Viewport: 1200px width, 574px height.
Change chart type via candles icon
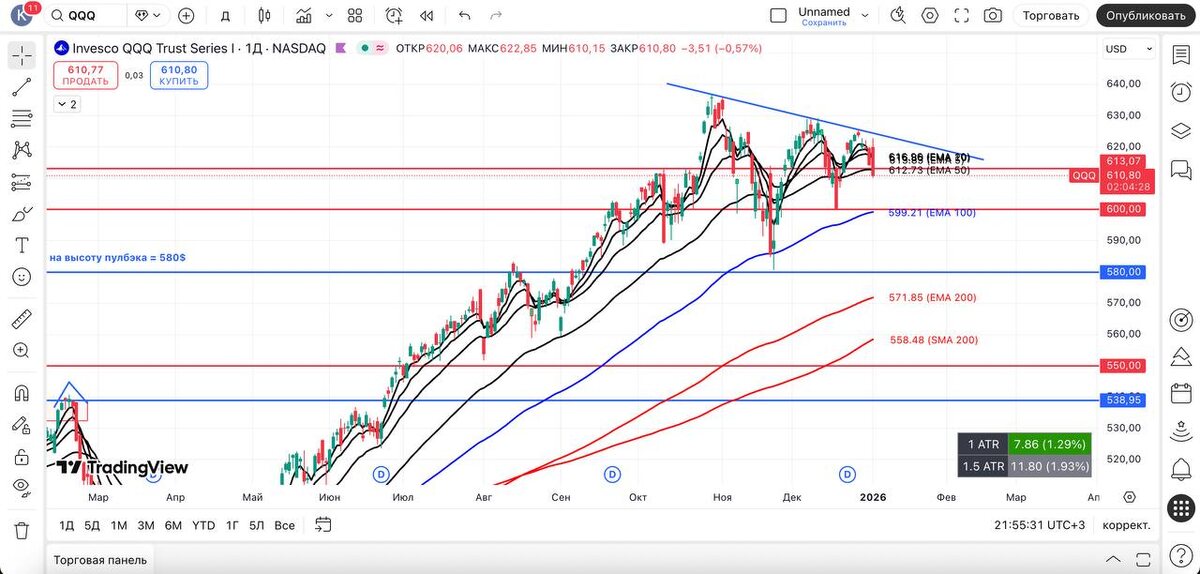pos(264,15)
